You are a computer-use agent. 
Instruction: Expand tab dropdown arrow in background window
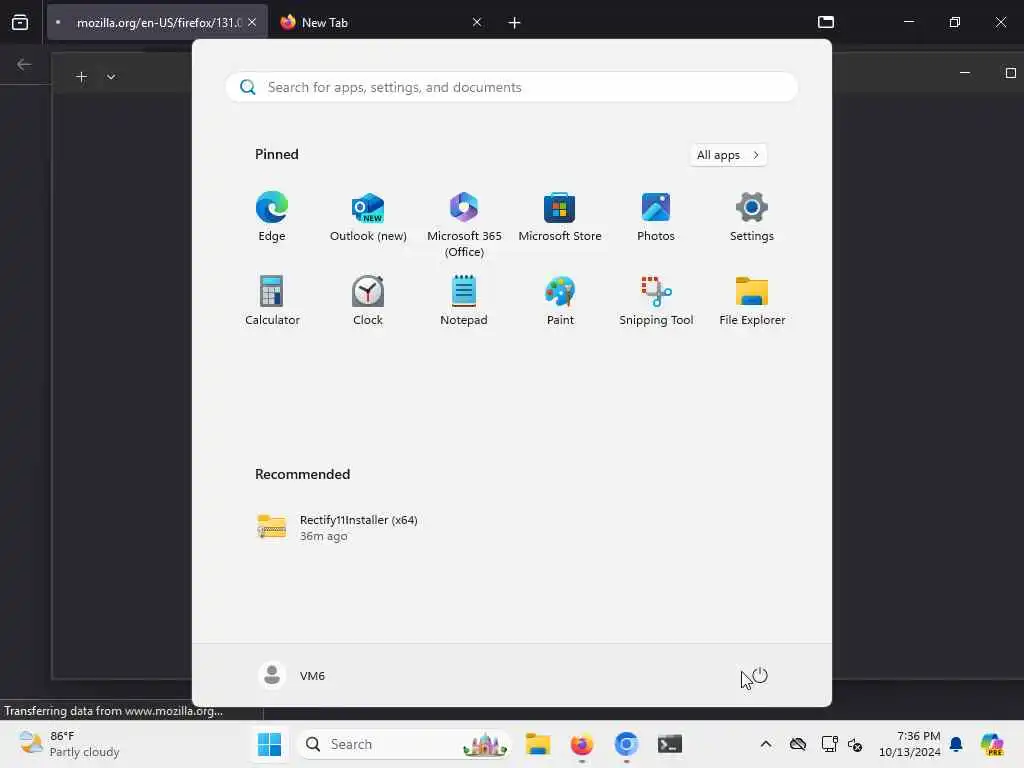tap(111, 77)
